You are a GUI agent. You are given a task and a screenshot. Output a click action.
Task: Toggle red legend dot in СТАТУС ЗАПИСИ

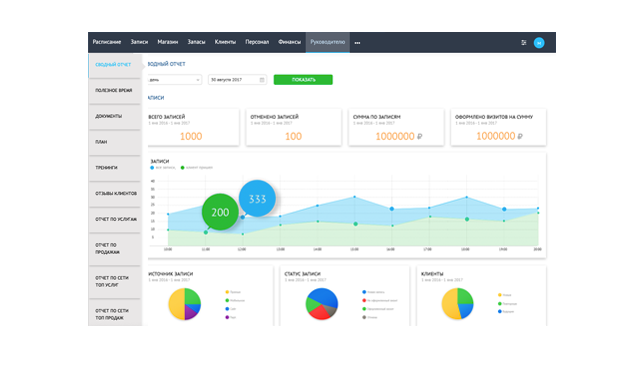364,300
